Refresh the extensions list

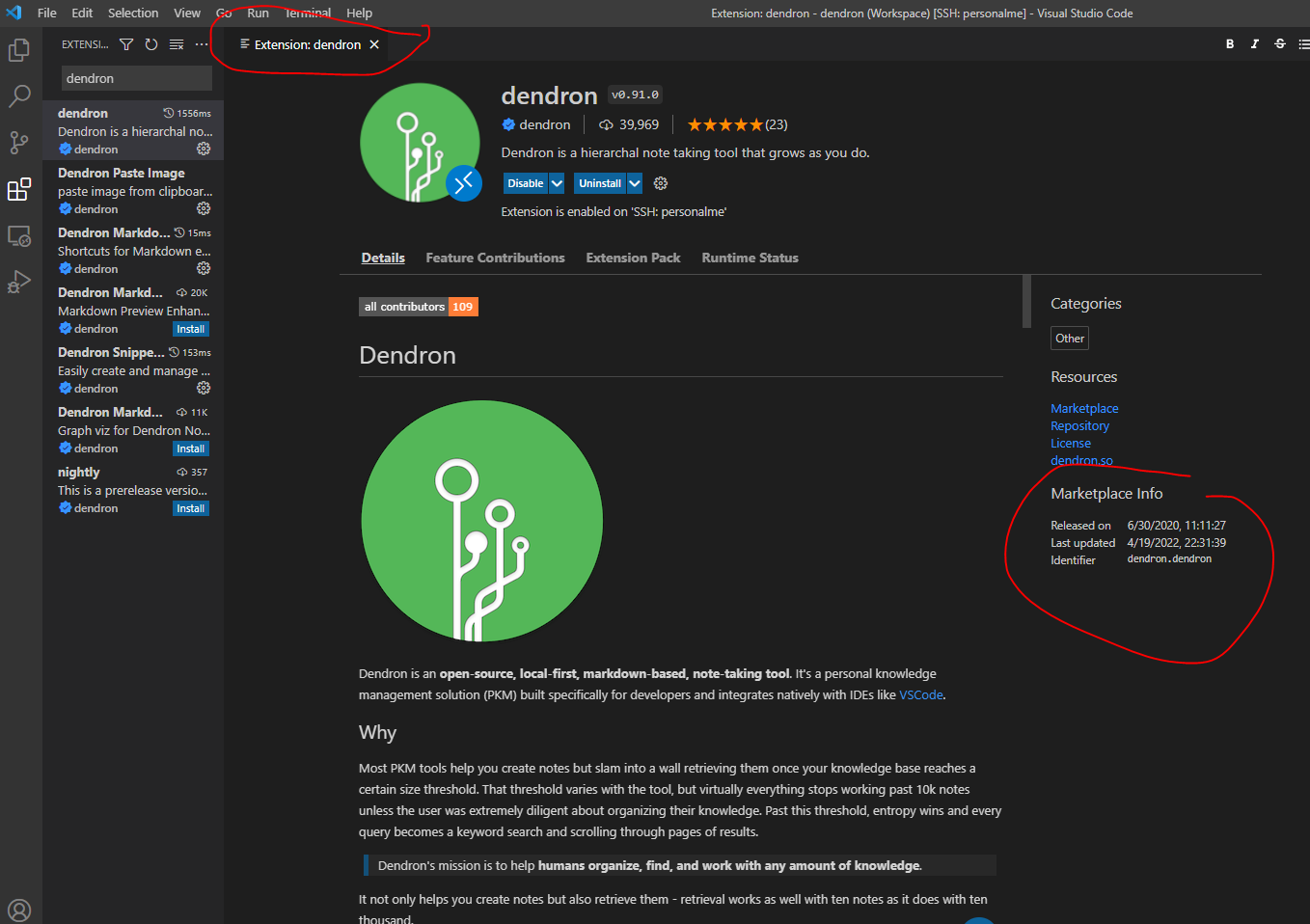(151, 44)
